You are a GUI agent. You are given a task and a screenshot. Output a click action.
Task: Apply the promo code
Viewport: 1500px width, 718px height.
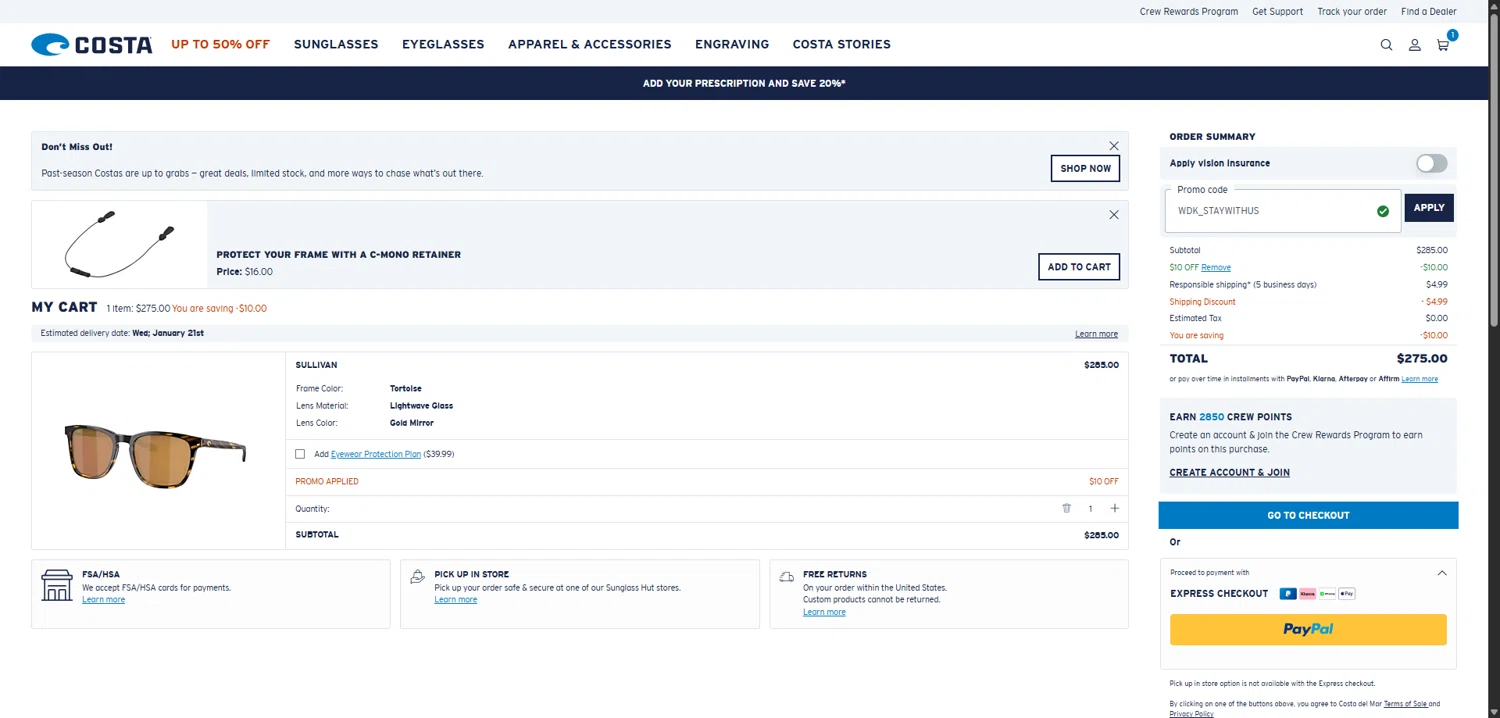1429,208
